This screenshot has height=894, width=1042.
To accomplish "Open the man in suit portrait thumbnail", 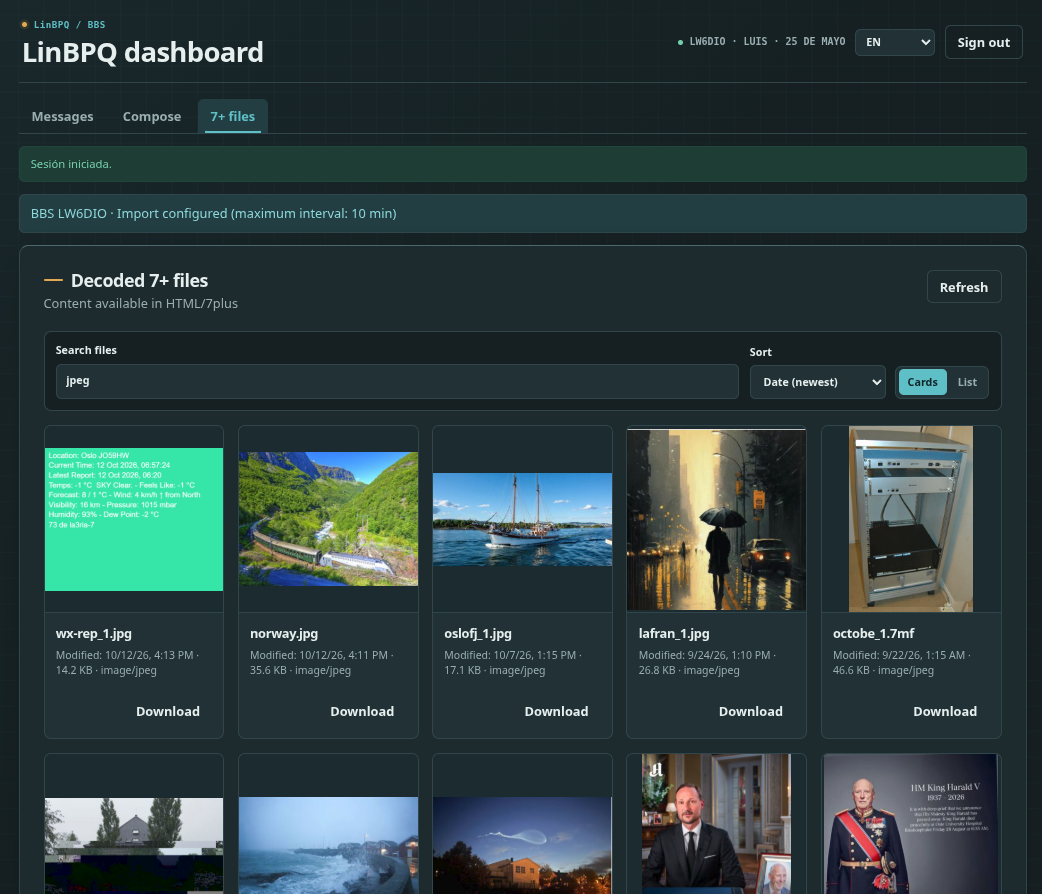I will (x=716, y=824).
